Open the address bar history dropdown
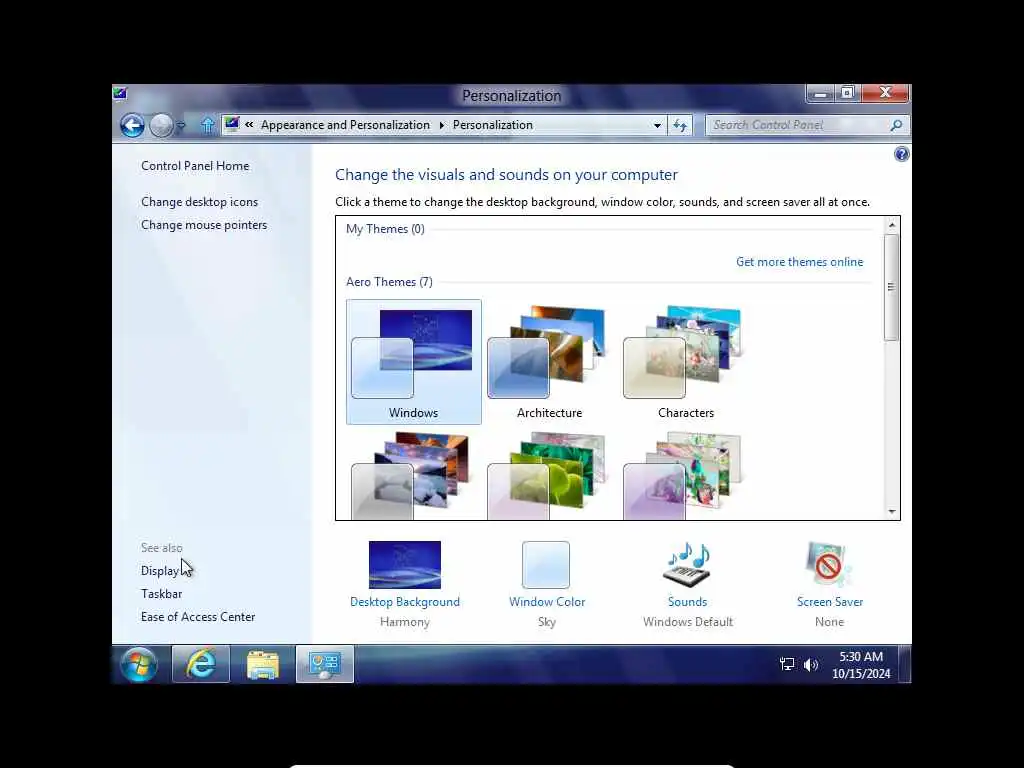The height and width of the screenshot is (768, 1024). 657,125
